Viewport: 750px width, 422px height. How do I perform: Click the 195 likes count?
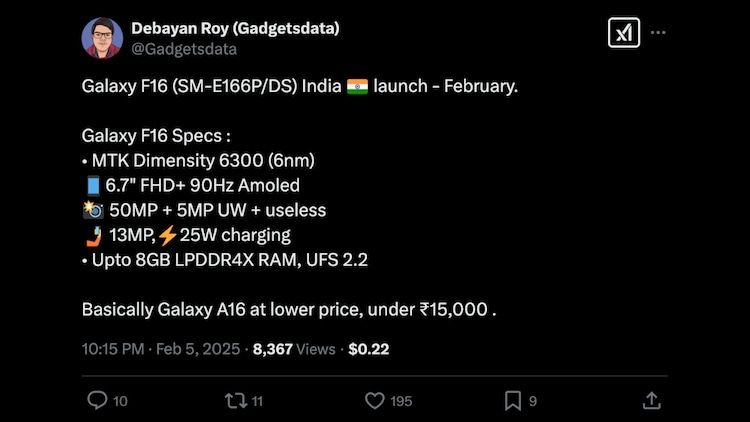click(401, 401)
